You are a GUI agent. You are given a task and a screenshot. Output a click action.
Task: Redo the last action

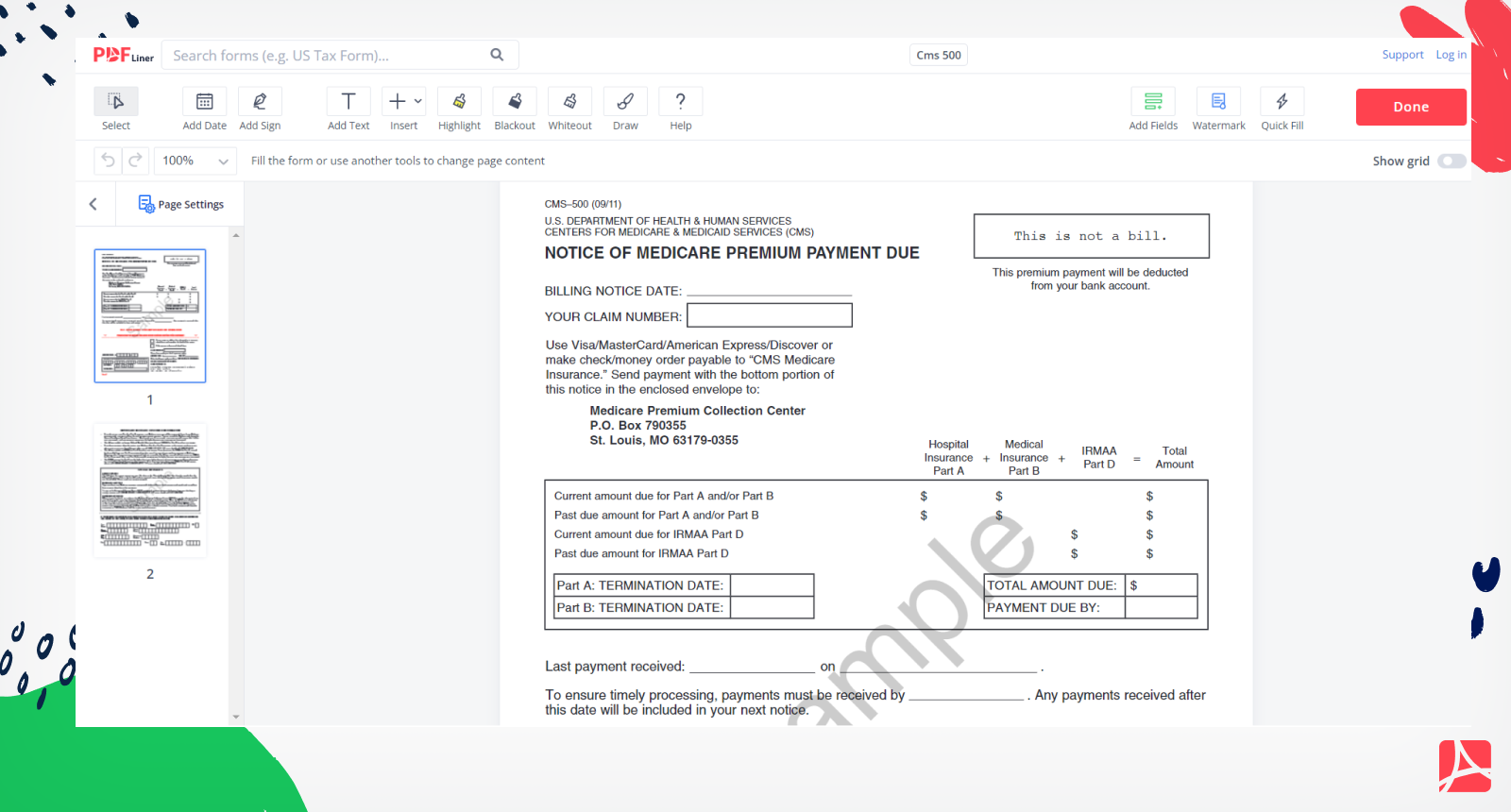pos(135,161)
